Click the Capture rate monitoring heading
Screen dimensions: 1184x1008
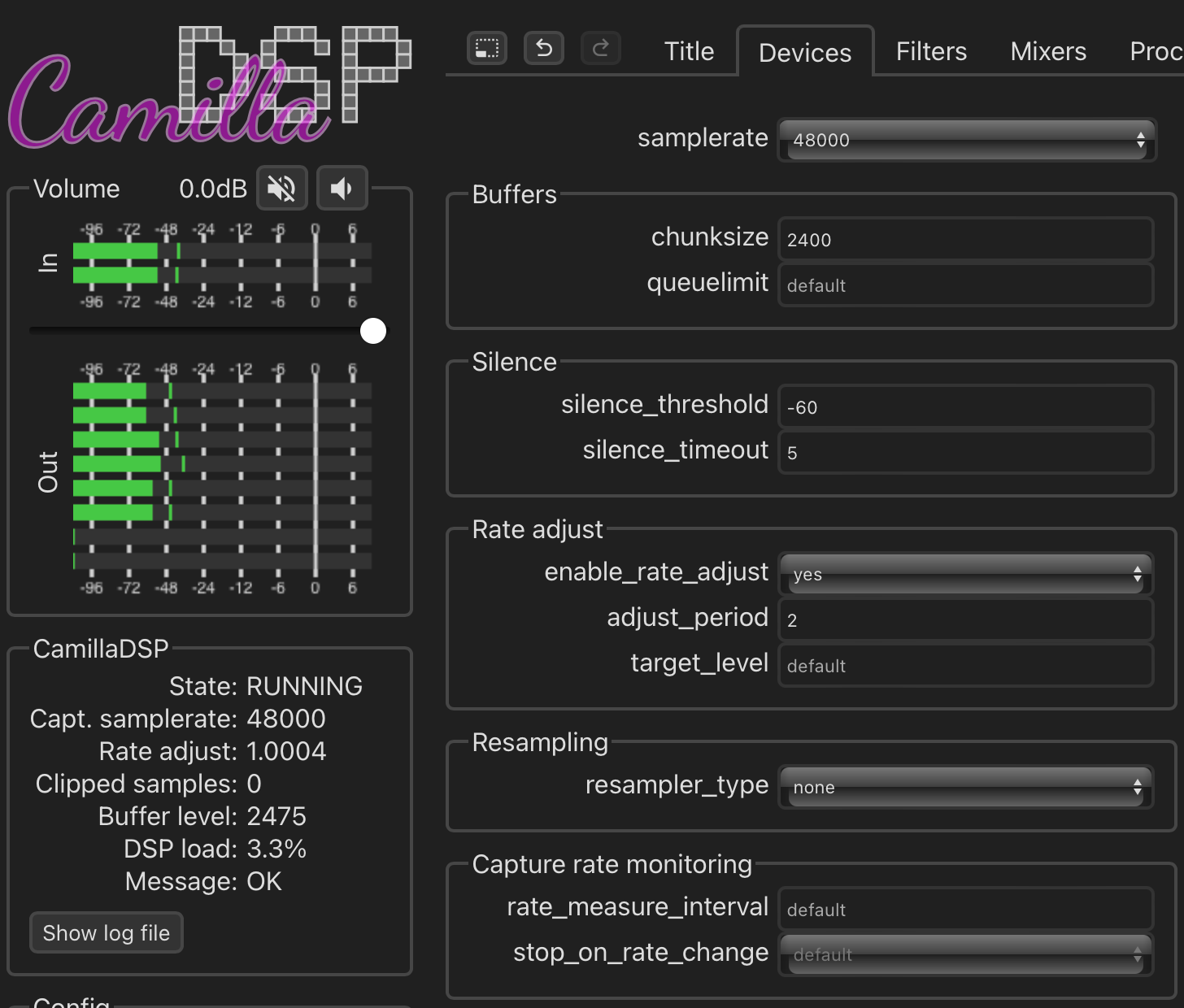pos(612,864)
